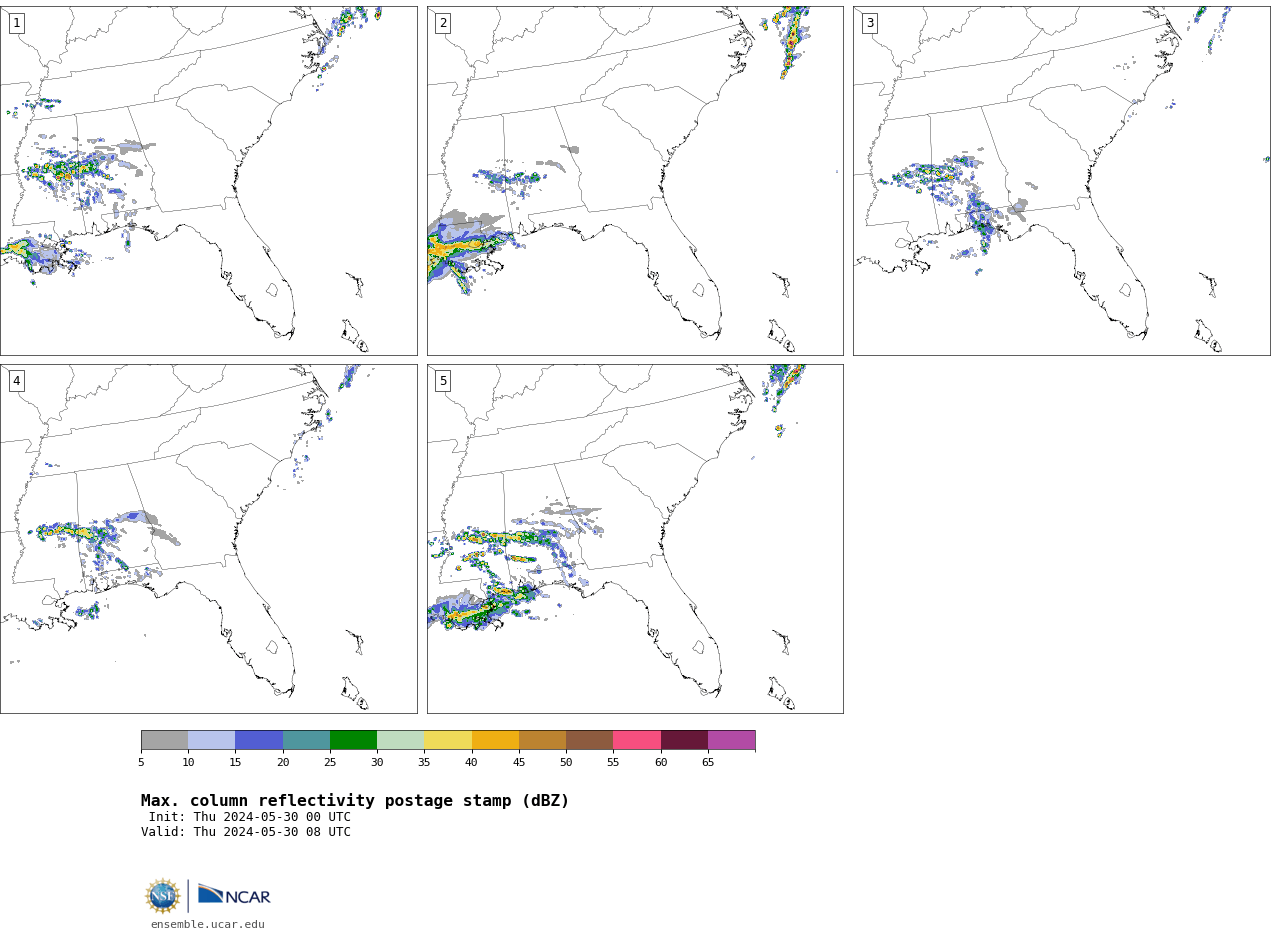Click the orange 40-45 dBZ swatch
1280x936 pixels.
coord(495,740)
